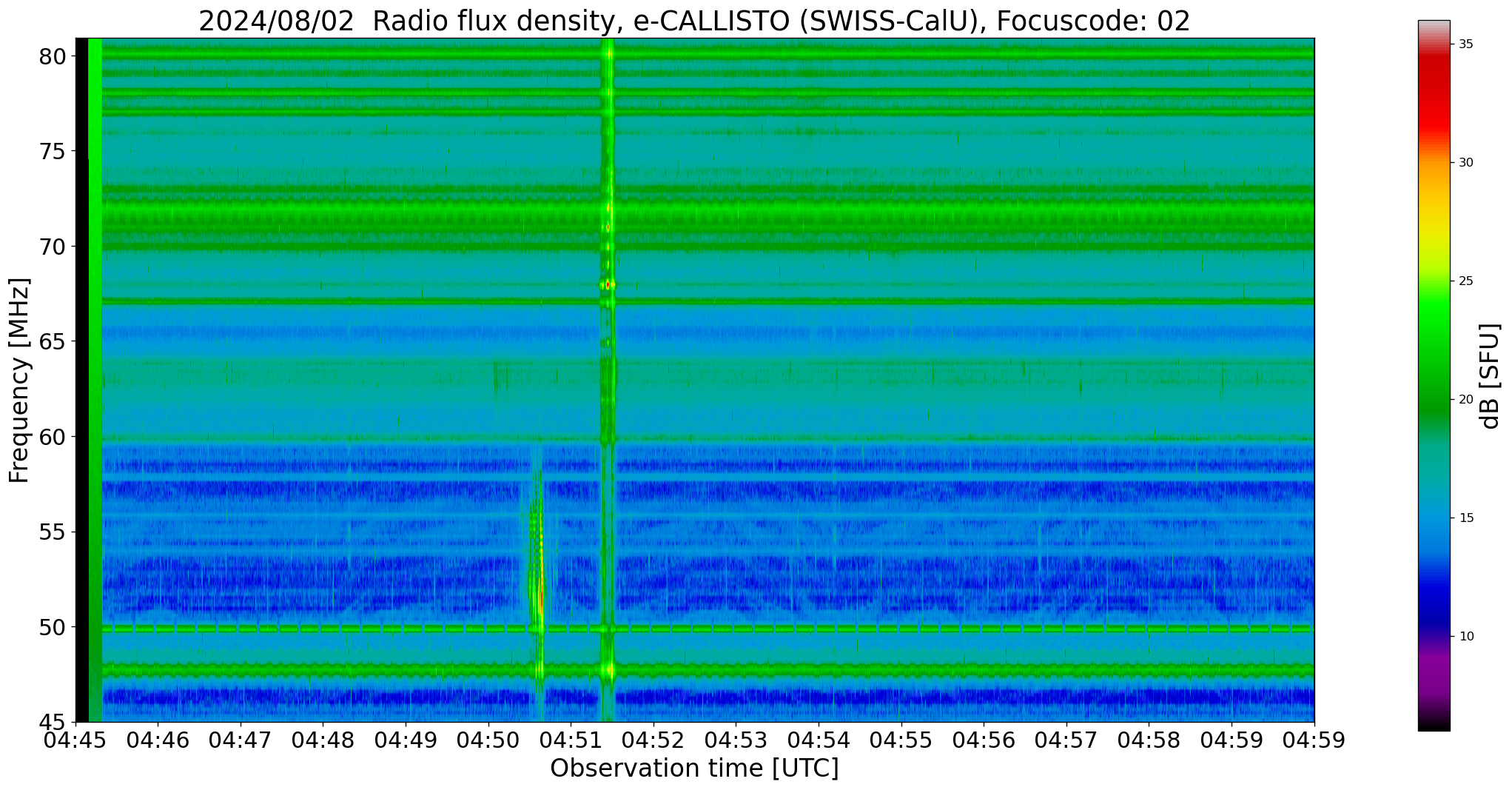Click the 04:48 time tick label
1512x790 pixels.
pyautogui.click(x=323, y=740)
